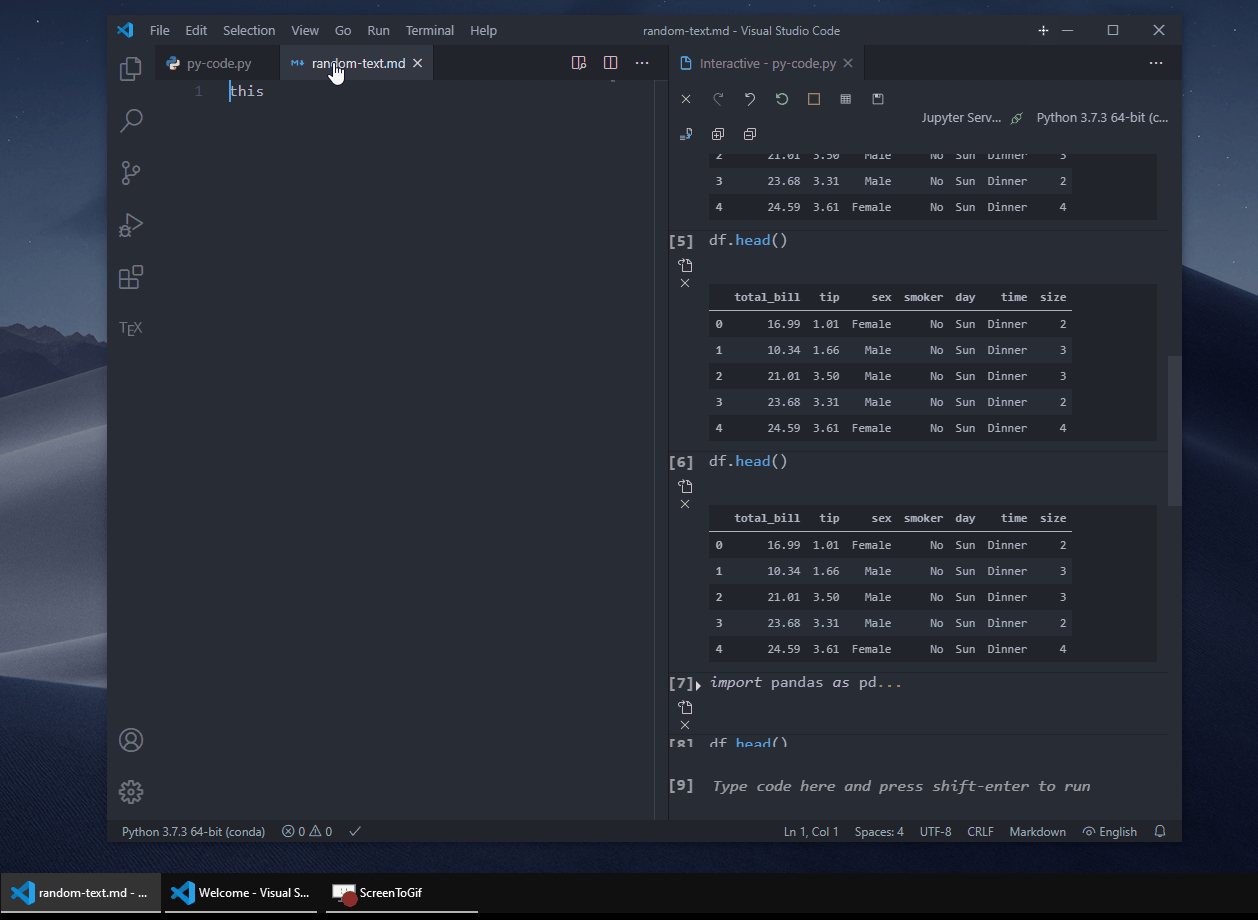Change file encoding UTF-8

936,831
